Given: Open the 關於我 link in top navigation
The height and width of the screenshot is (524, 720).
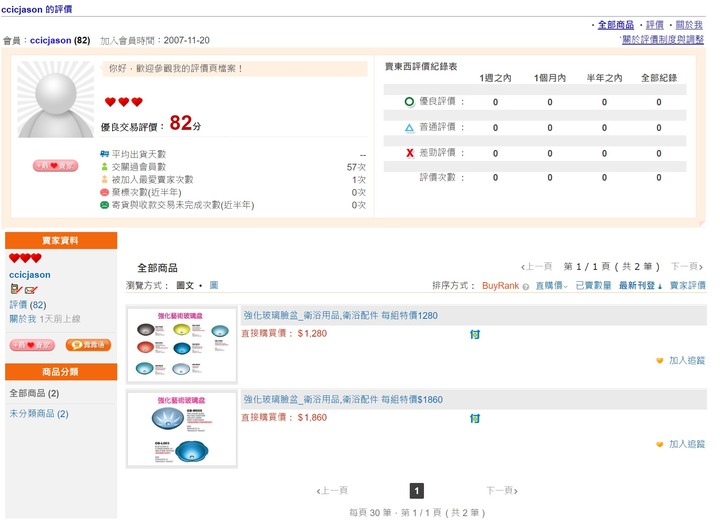Looking at the screenshot, I should [689, 25].
